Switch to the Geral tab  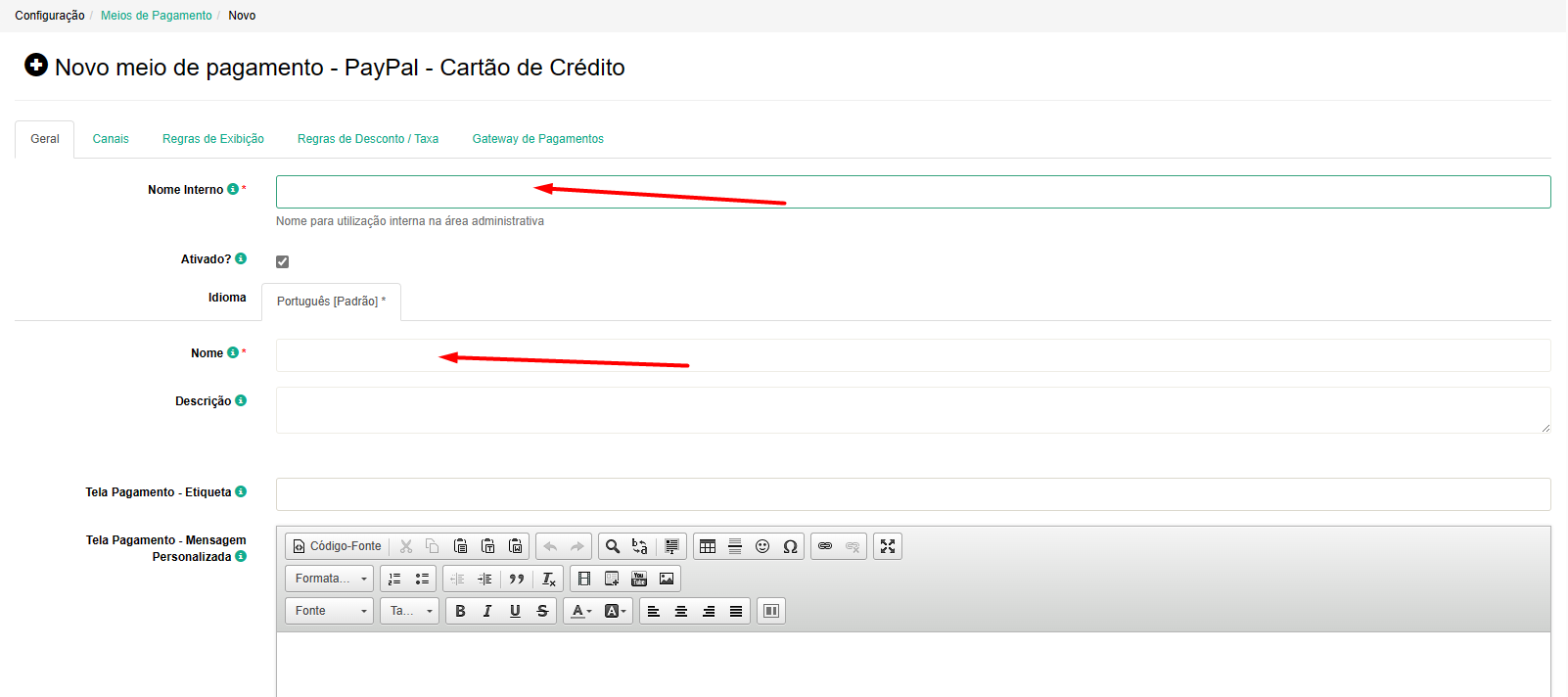45,139
